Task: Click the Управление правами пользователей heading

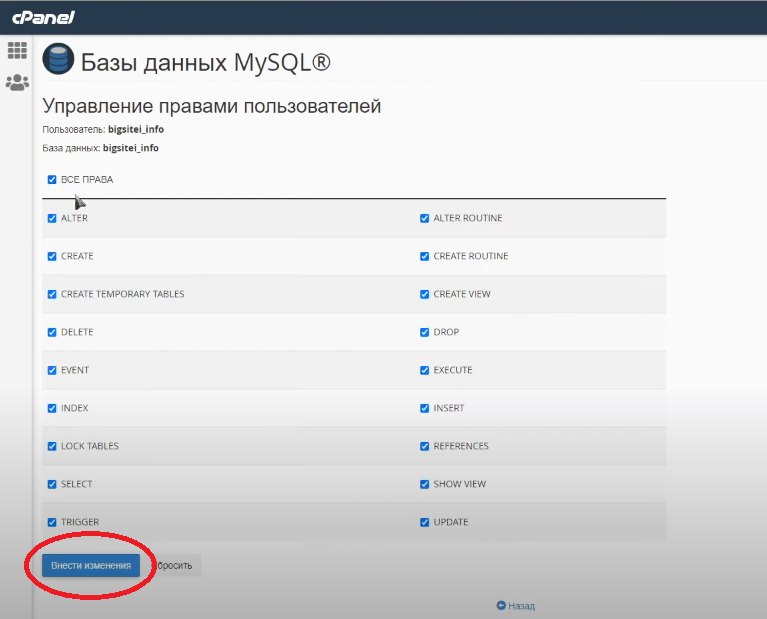Action: coord(211,106)
